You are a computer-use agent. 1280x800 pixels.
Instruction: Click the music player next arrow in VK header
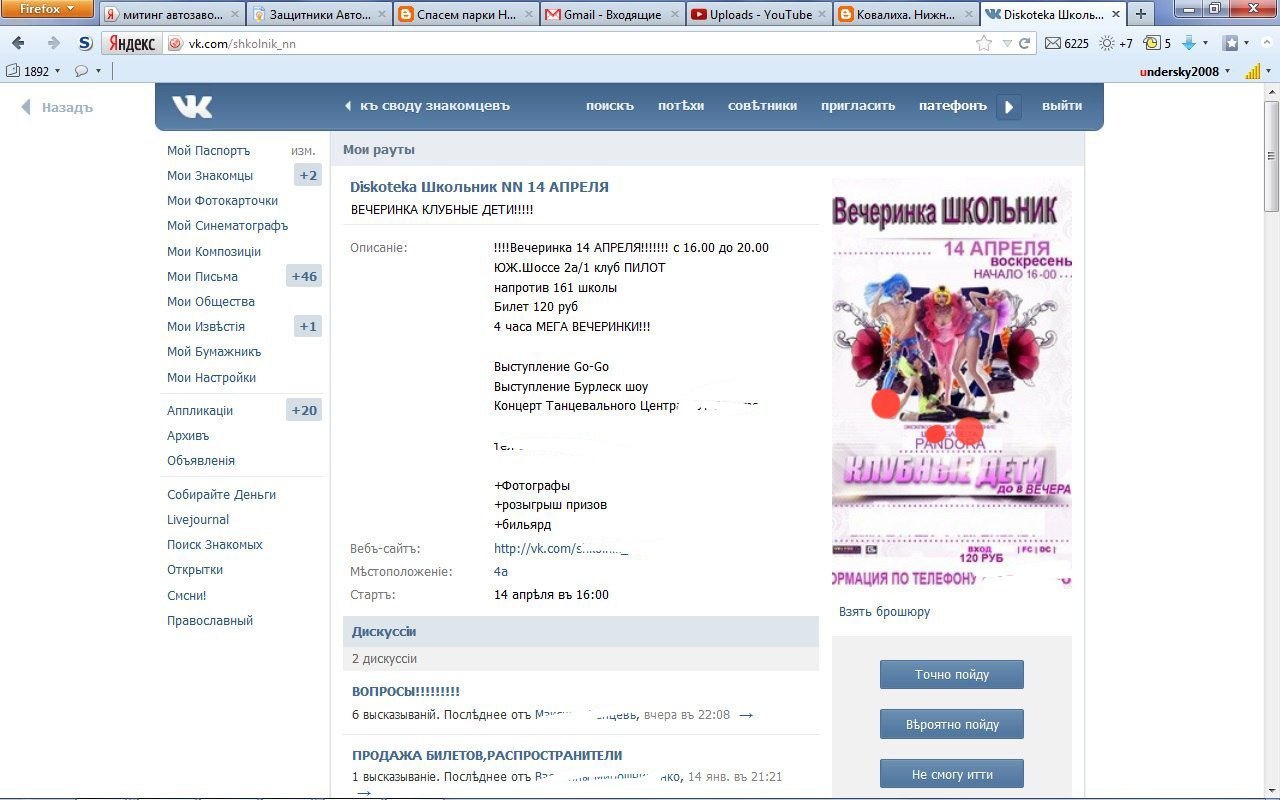point(1009,106)
